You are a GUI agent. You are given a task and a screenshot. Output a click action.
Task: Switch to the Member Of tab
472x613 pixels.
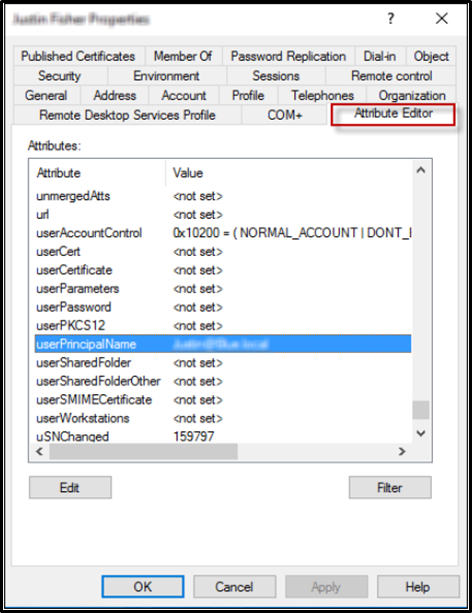point(183,56)
